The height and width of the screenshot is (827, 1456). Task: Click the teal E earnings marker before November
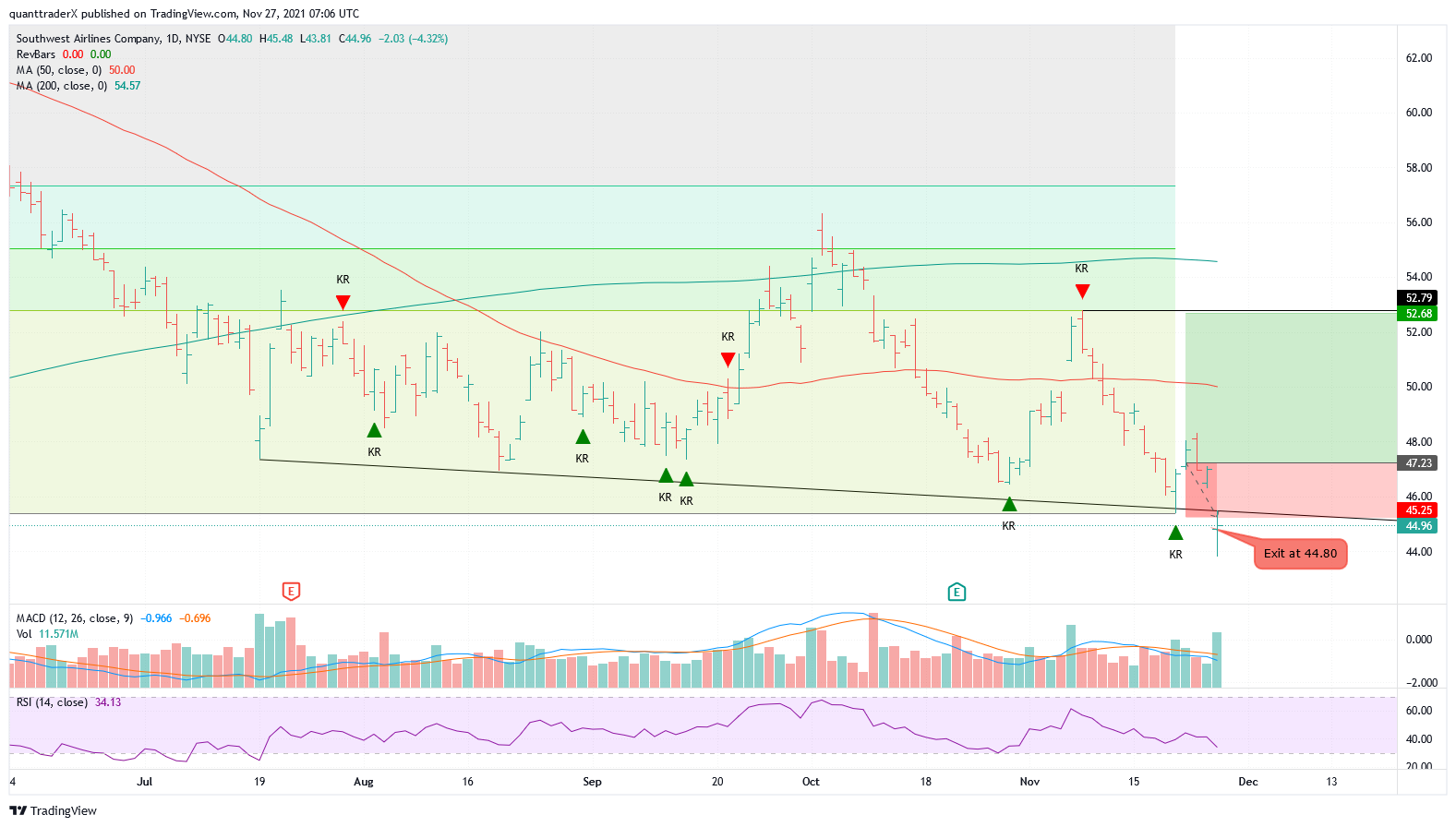(x=957, y=592)
